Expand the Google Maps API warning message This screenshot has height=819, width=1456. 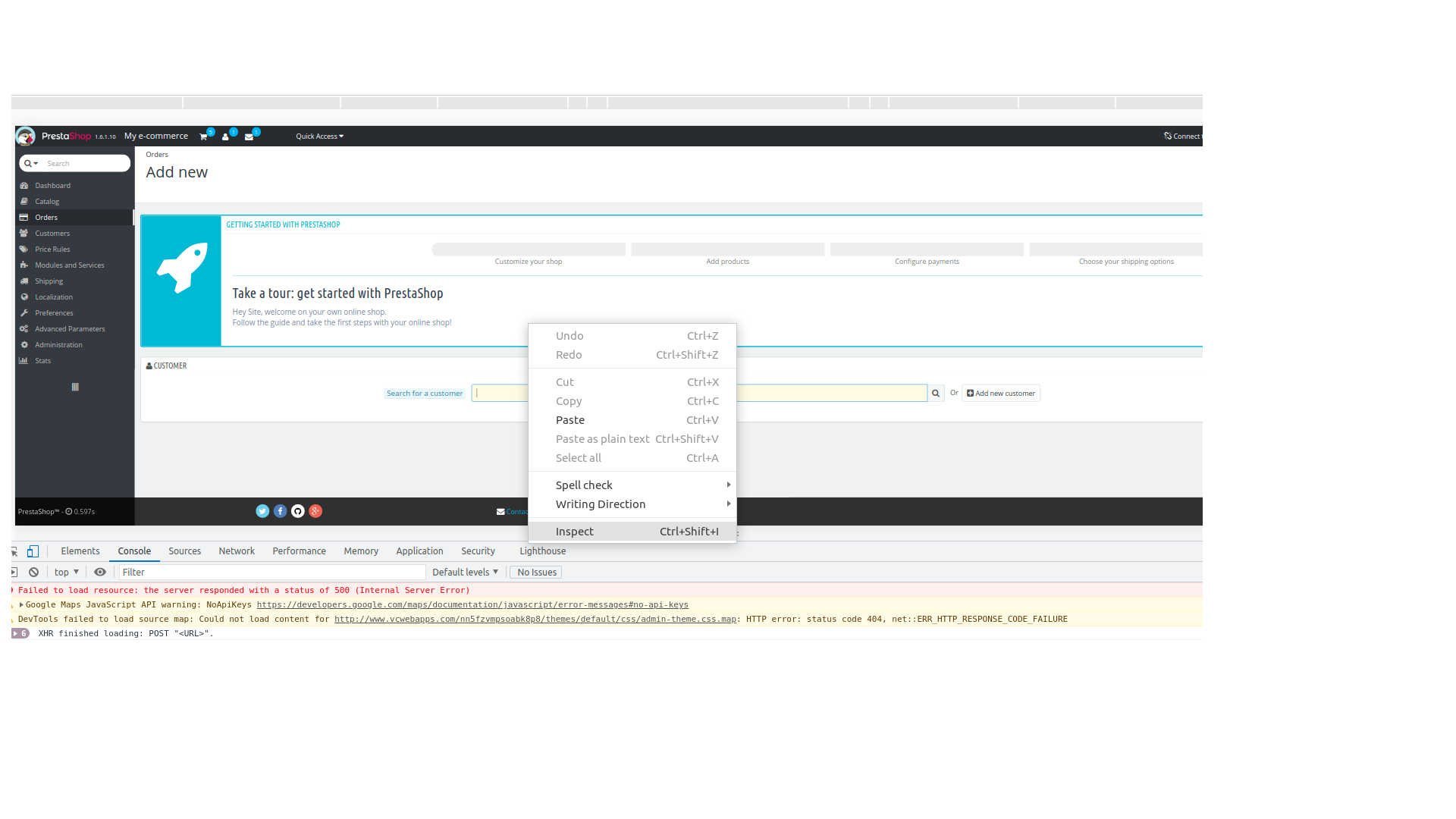click(21, 605)
